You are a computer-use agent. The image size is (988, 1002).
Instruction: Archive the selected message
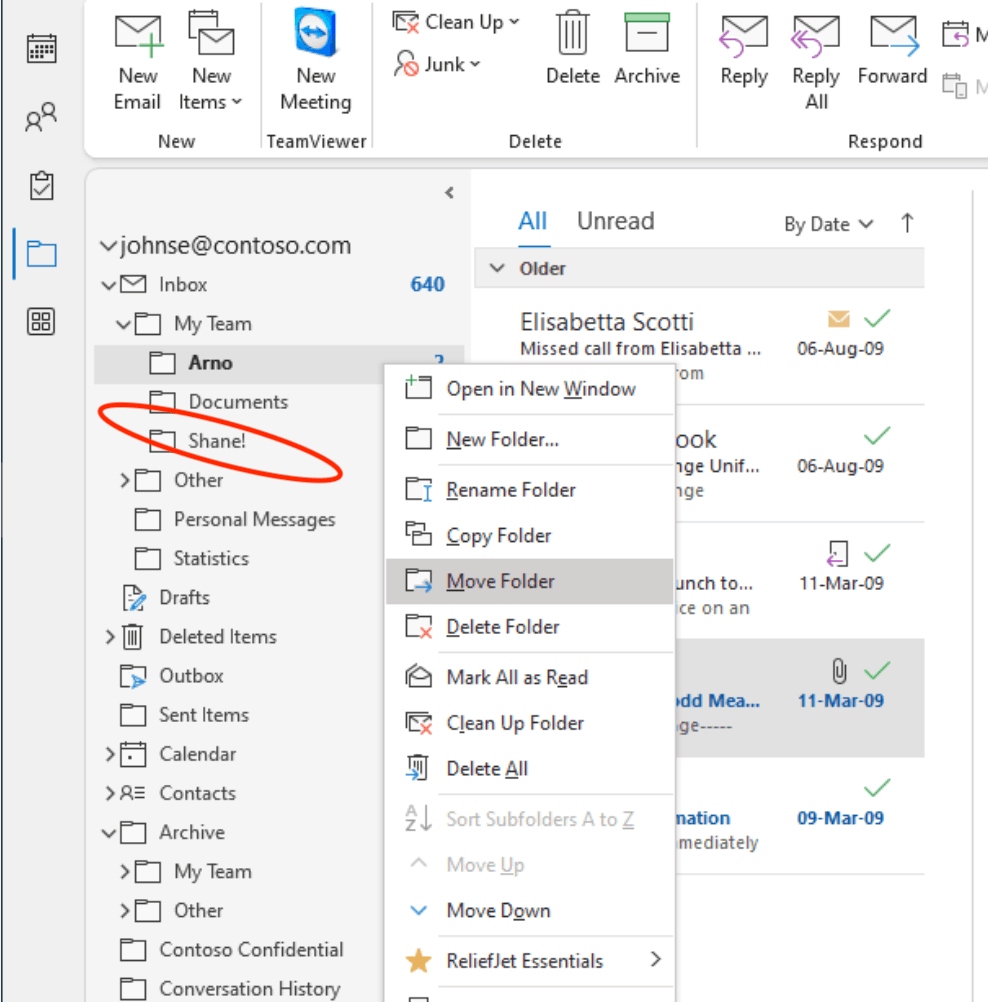(647, 48)
